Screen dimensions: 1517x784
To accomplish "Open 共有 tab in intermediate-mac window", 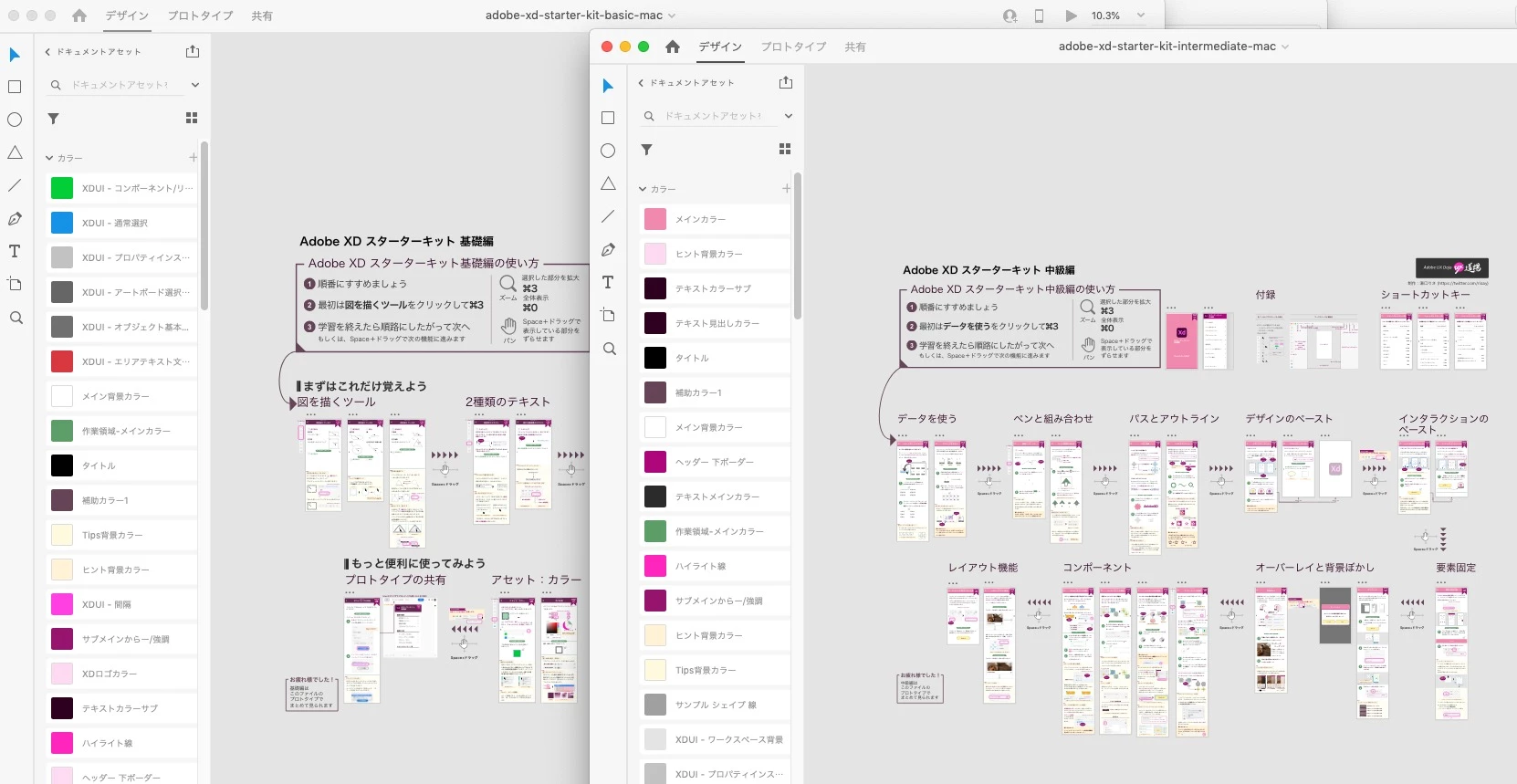I will 855,47.
